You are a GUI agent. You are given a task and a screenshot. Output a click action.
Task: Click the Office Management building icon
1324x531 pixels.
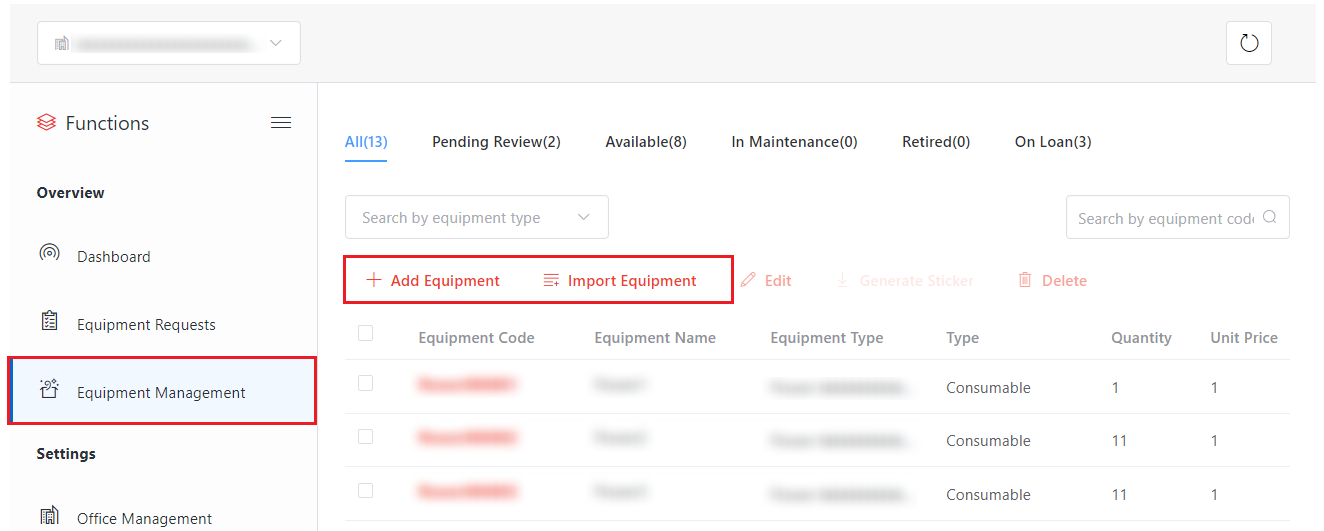(x=49, y=516)
